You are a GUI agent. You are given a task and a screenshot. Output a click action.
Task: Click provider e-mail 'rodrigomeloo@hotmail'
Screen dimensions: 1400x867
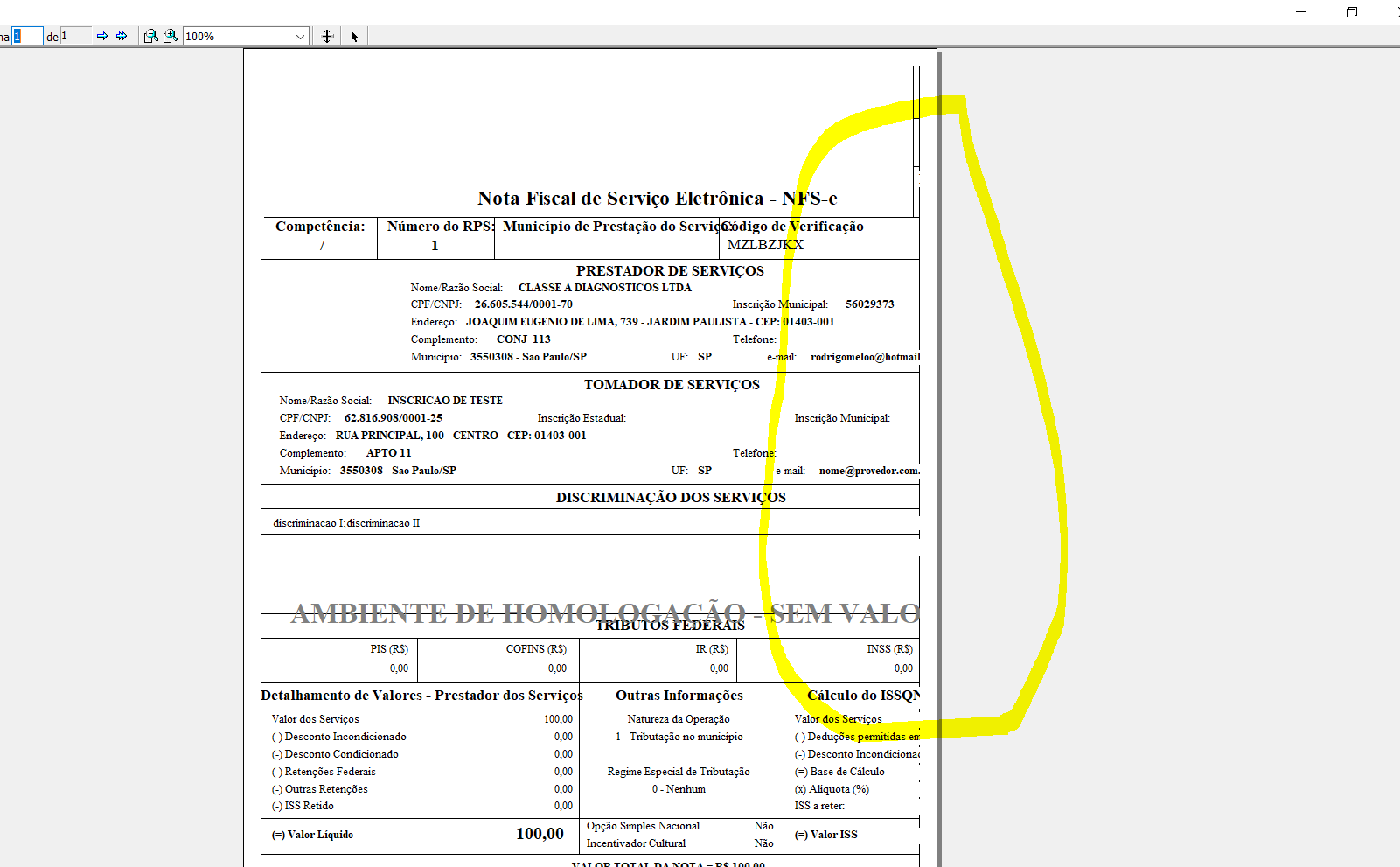tap(865, 357)
